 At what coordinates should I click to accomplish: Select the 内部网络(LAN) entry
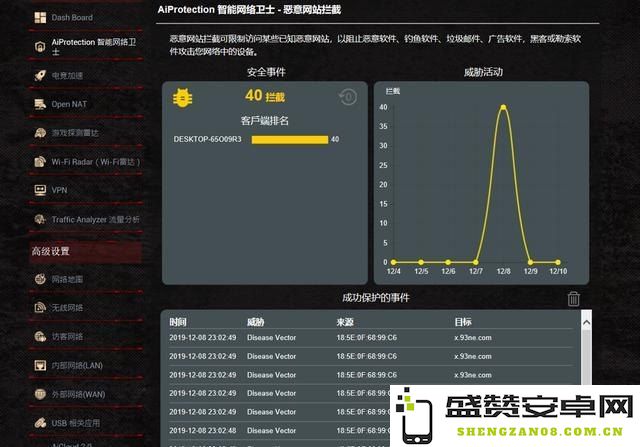(x=77, y=365)
